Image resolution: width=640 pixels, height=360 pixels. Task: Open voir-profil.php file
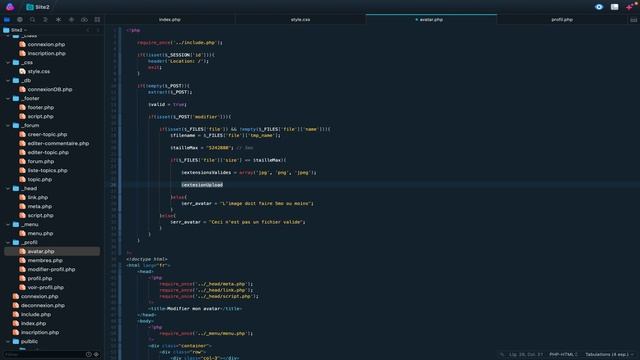pyautogui.click(x=42, y=287)
